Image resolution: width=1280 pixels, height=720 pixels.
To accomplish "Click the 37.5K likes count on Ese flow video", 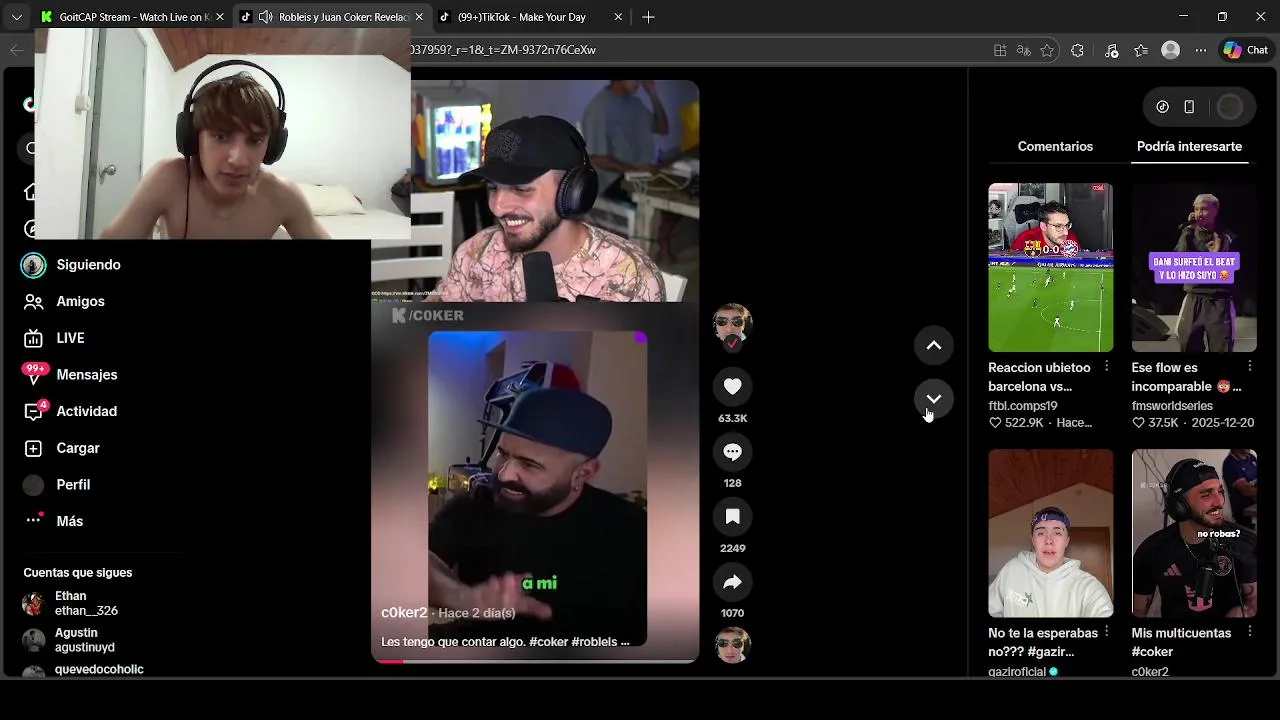I will [1155, 423].
